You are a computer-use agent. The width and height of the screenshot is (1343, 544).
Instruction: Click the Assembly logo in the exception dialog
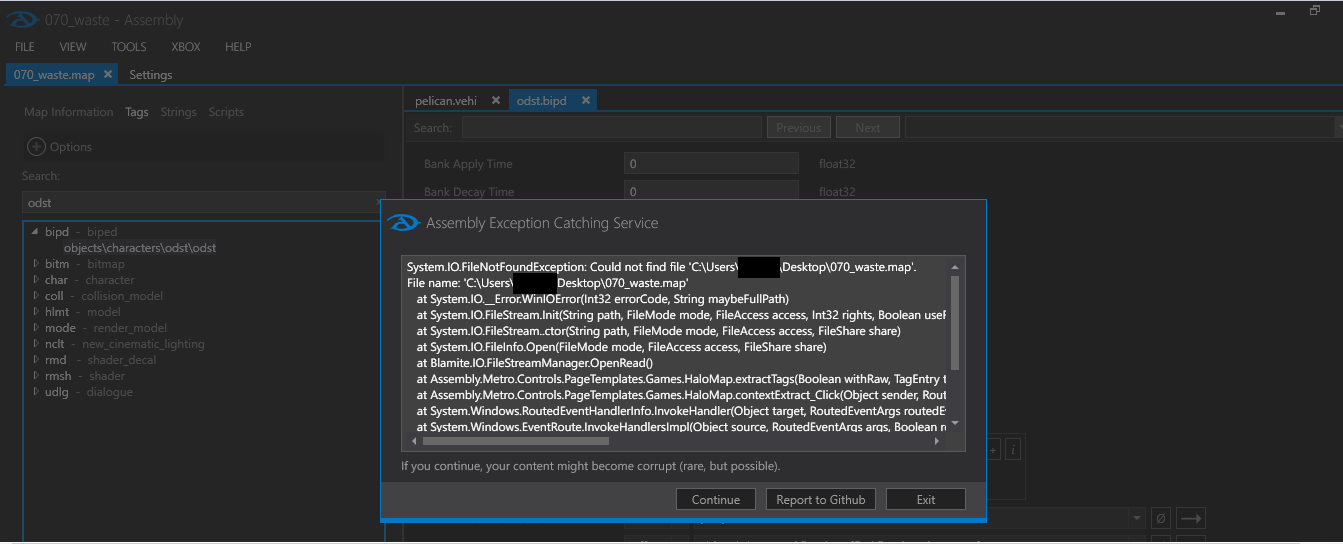point(404,223)
